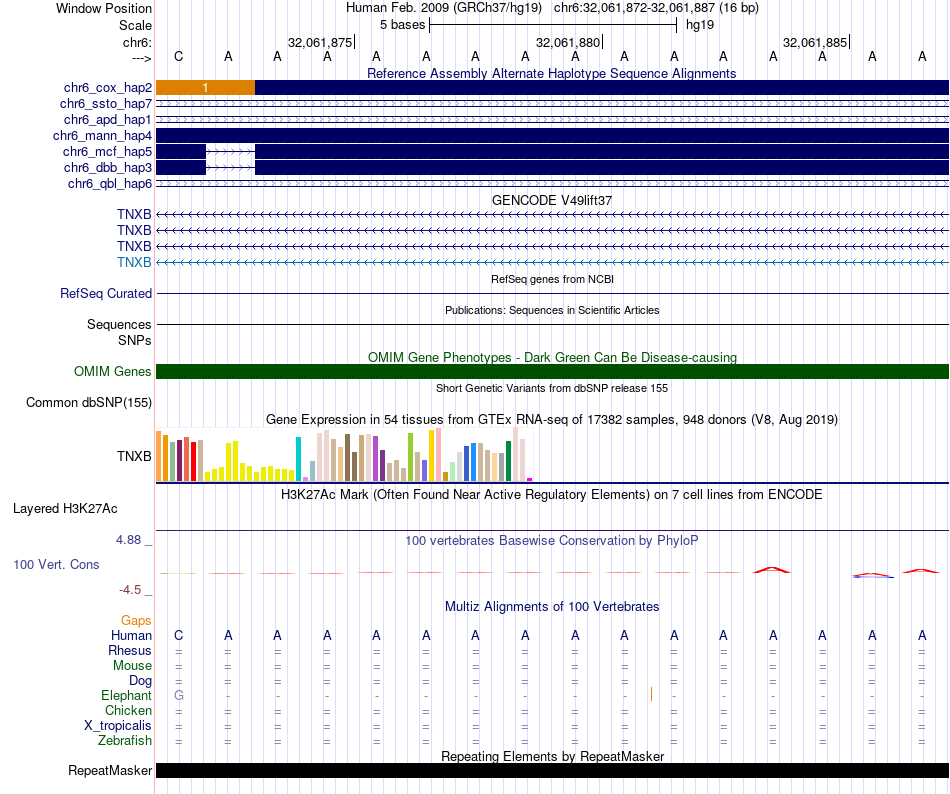Image resolution: width=950 pixels, height=794 pixels.
Task: Open the chr6_cox_hap2 track label
Action: 108,88
